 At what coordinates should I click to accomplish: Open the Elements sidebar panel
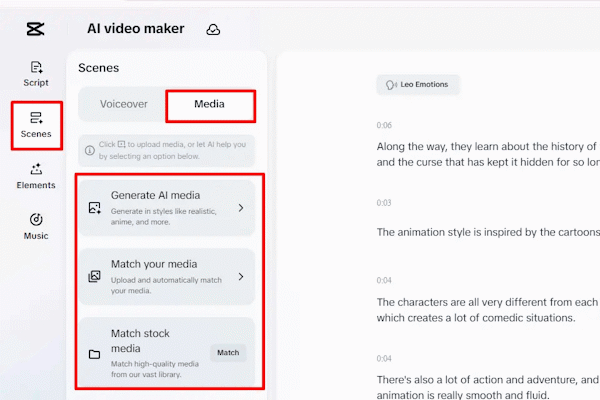pyautogui.click(x=36, y=176)
